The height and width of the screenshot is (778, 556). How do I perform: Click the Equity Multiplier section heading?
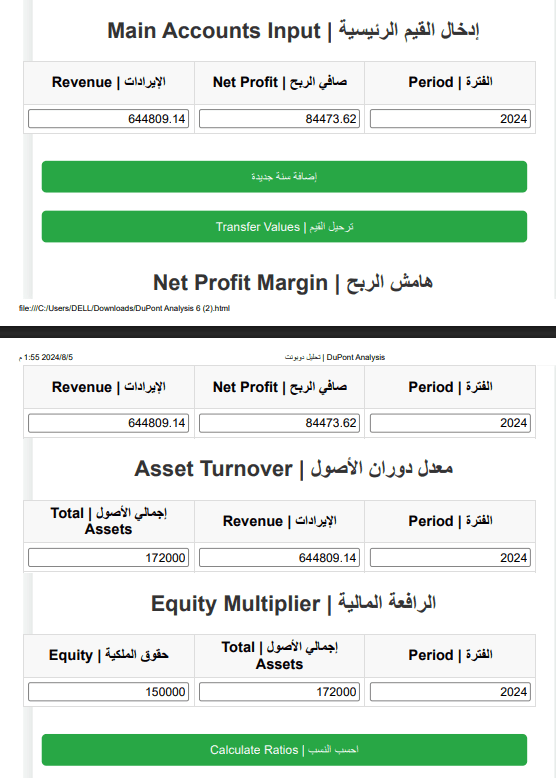pyautogui.click(x=294, y=603)
